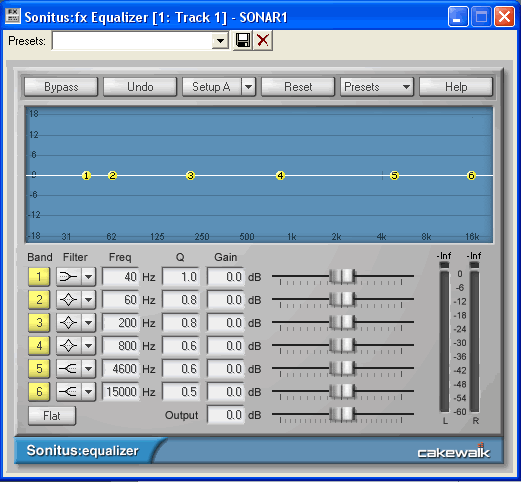Save preset using the floppy disk icon
The image size is (521, 482).
coord(243,41)
